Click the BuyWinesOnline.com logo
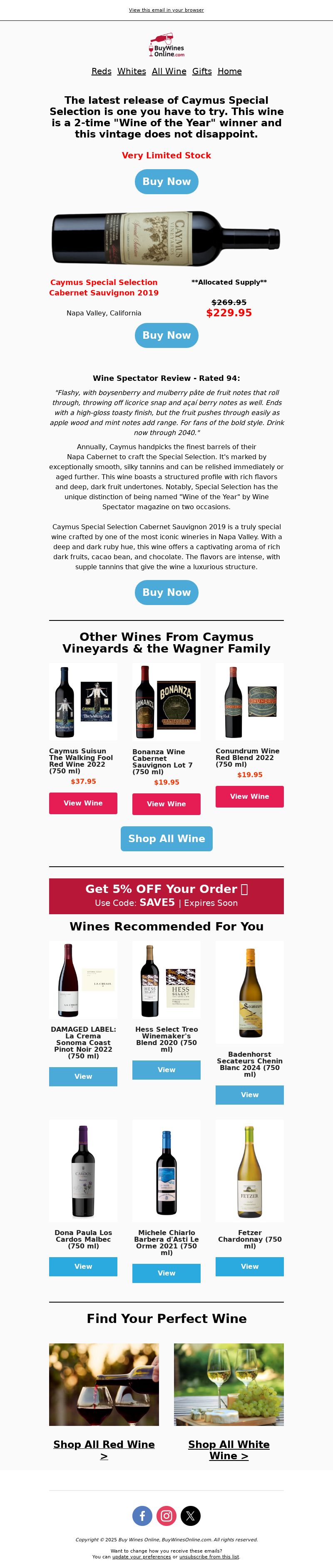The width and height of the screenshot is (333, 1568). 166,46
